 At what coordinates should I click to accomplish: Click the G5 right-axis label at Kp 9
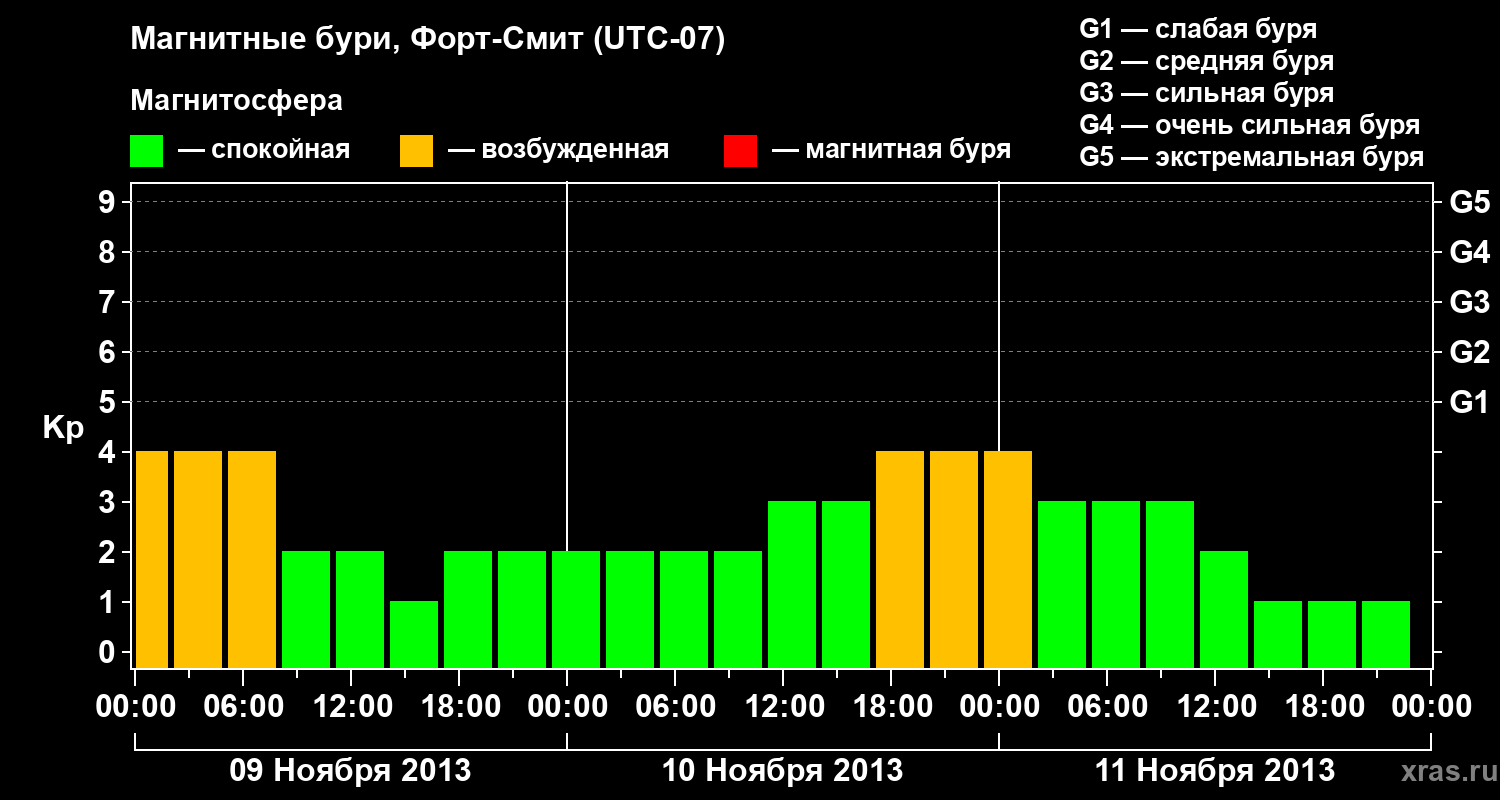1469,202
